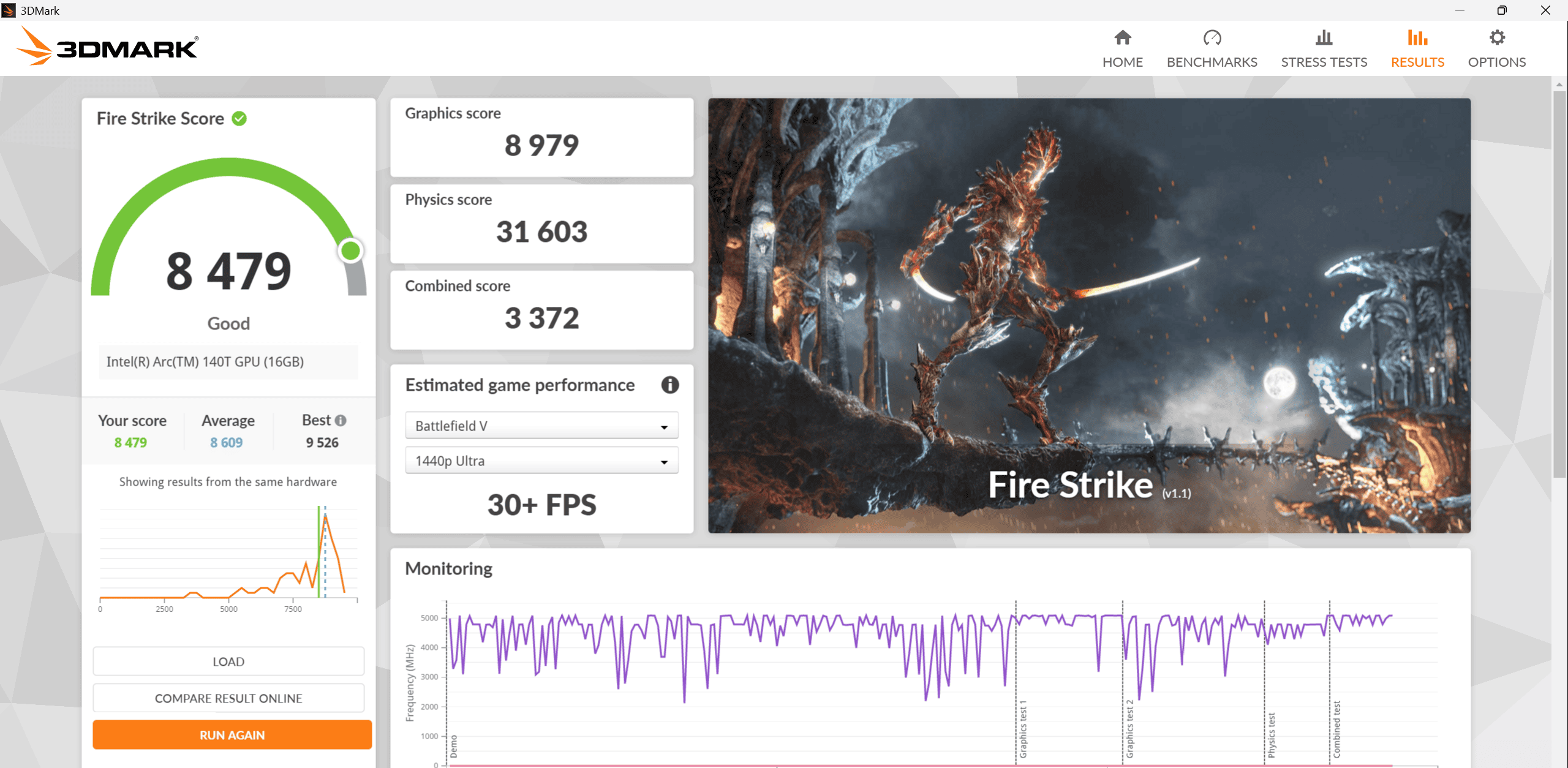Click the green verified checkmark beside Fire Strike Score
The width and height of the screenshot is (1568, 768).
point(239,118)
